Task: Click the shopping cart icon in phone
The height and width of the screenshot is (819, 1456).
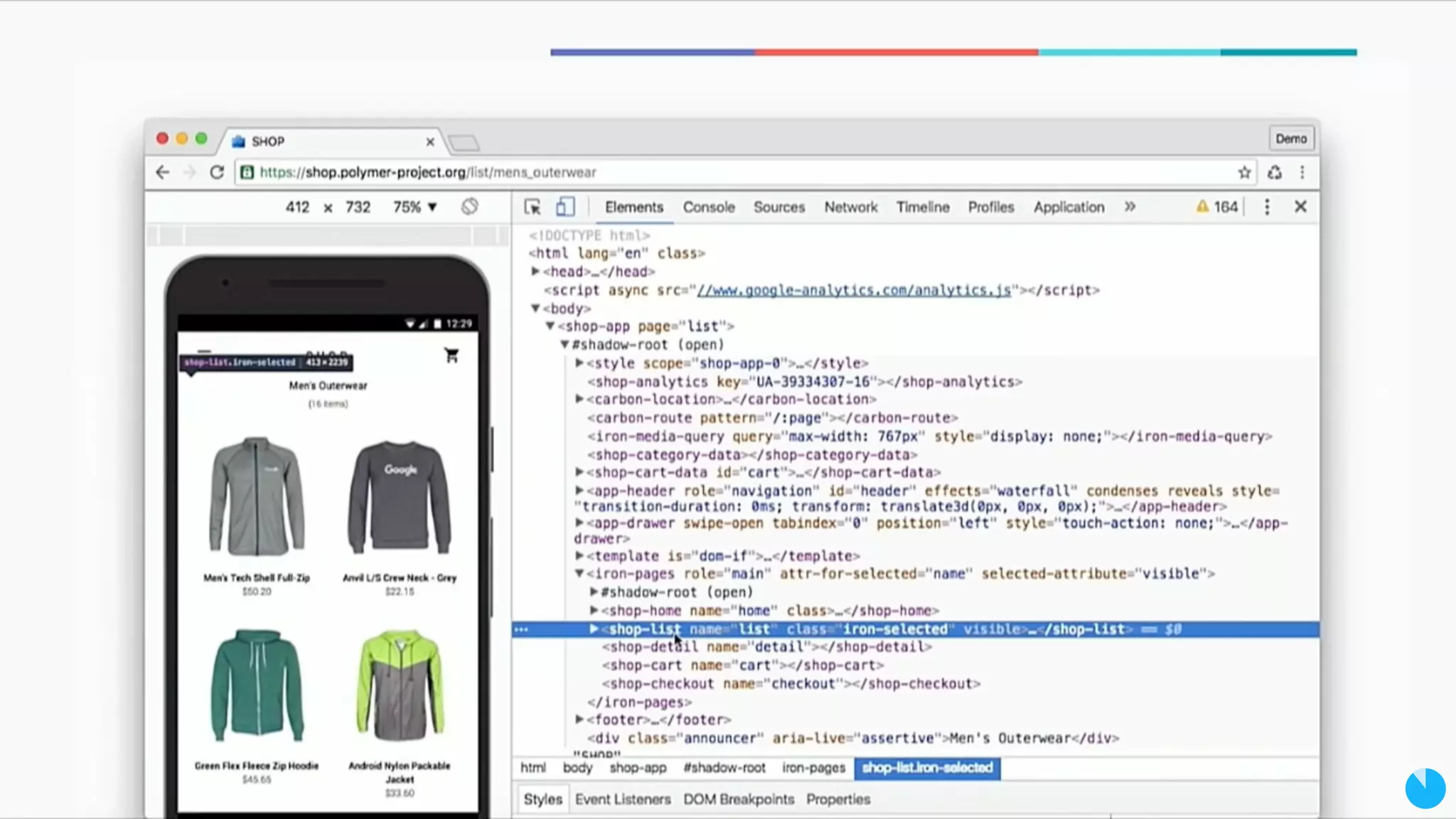Action: point(451,355)
